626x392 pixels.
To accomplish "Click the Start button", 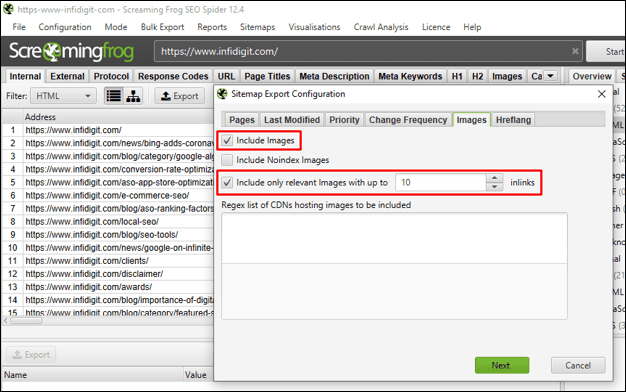I will 607,51.
